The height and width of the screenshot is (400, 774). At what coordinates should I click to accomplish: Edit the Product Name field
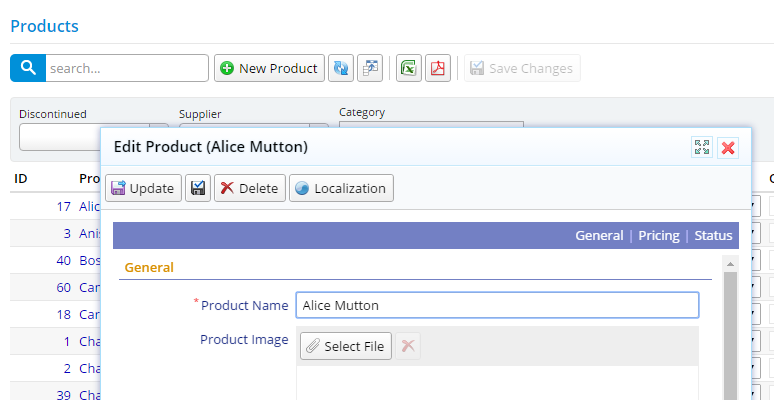(497, 305)
